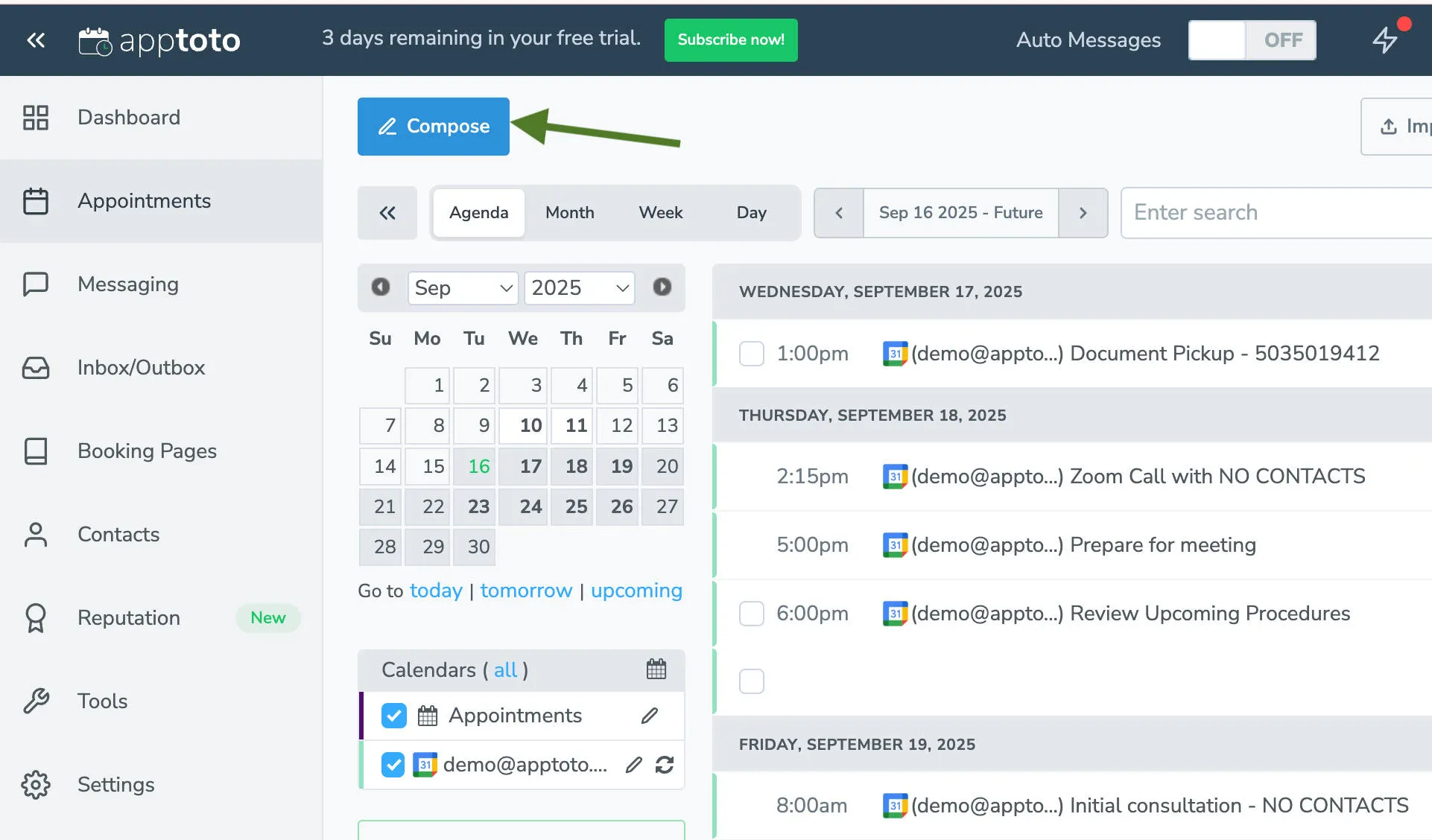Open the month dropdown showing Sep

click(x=462, y=288)
